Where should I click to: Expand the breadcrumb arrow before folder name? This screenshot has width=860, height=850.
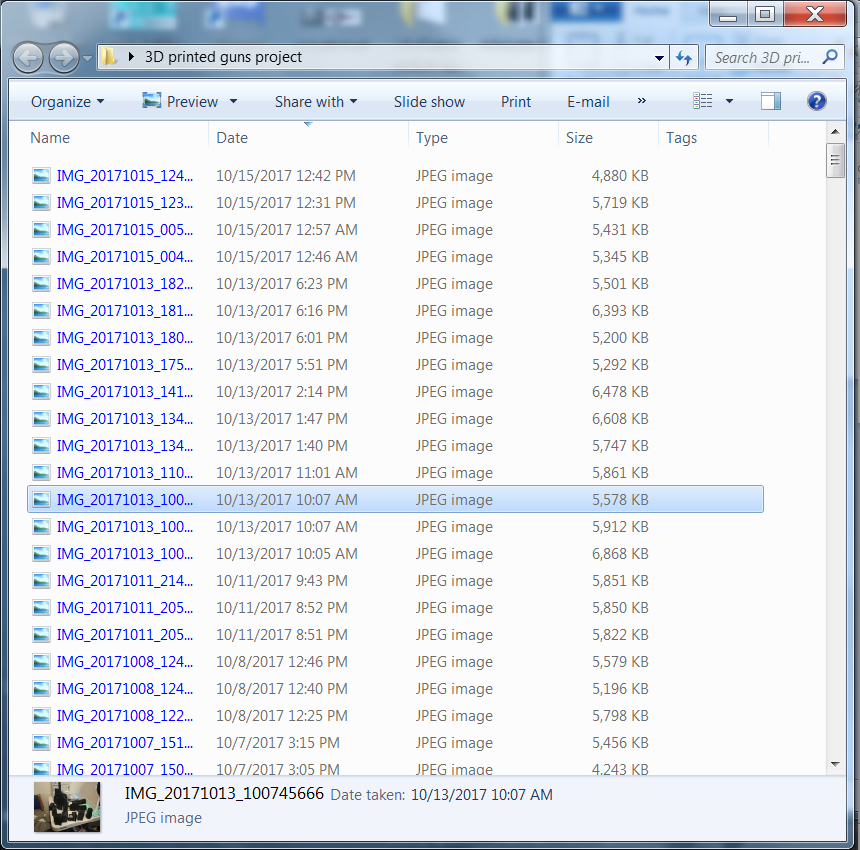click(x=131, y=56)
